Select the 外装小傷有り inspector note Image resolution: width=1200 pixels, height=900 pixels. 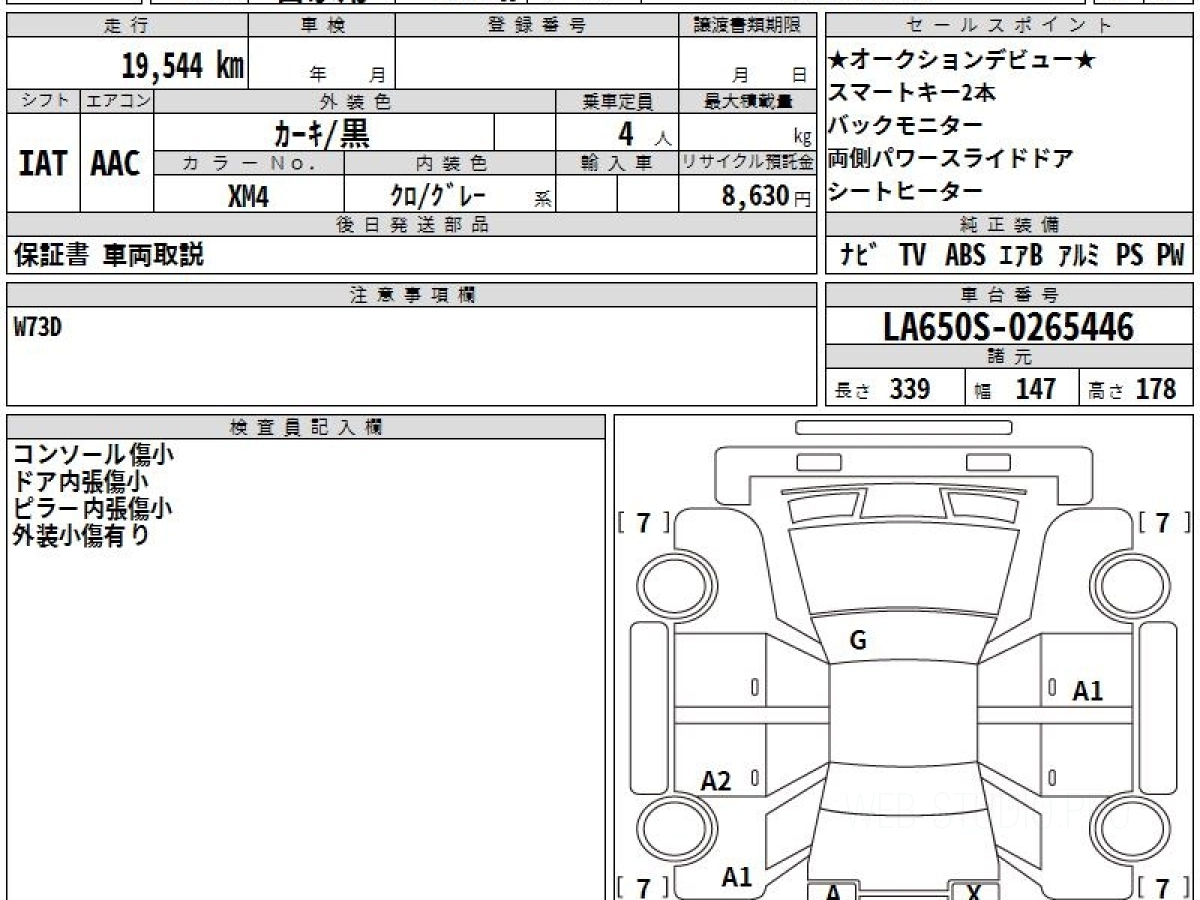click(x=81, y=535)
